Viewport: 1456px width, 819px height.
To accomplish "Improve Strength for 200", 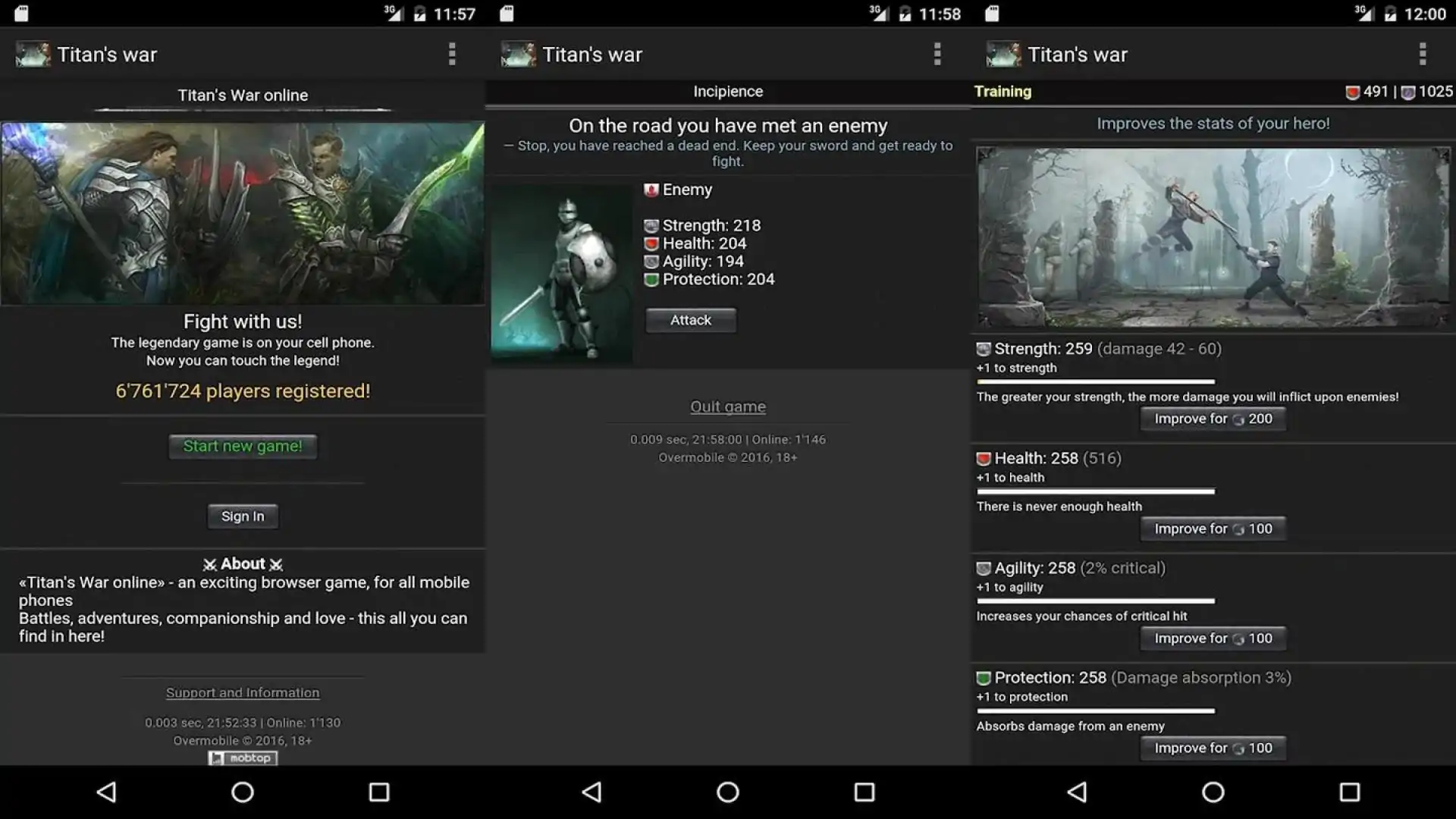I will pos(1213,419).
